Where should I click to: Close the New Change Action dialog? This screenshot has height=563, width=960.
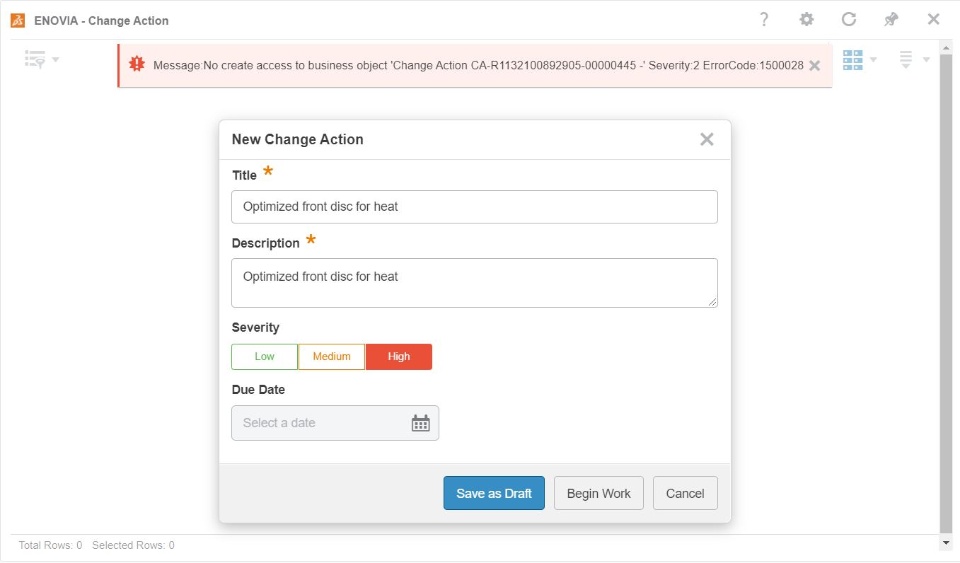[707, 140]
